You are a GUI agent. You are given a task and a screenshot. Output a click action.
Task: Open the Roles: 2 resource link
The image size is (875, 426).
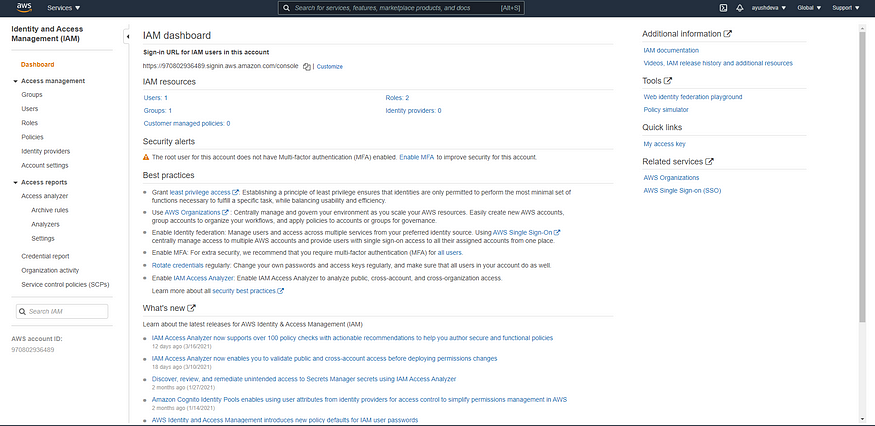point(397,98)
